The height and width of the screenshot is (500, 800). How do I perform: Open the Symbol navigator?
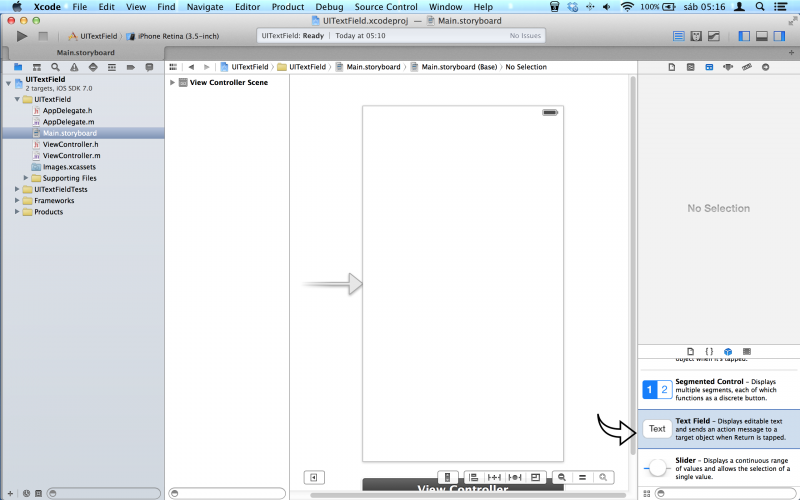coord(37,67)
